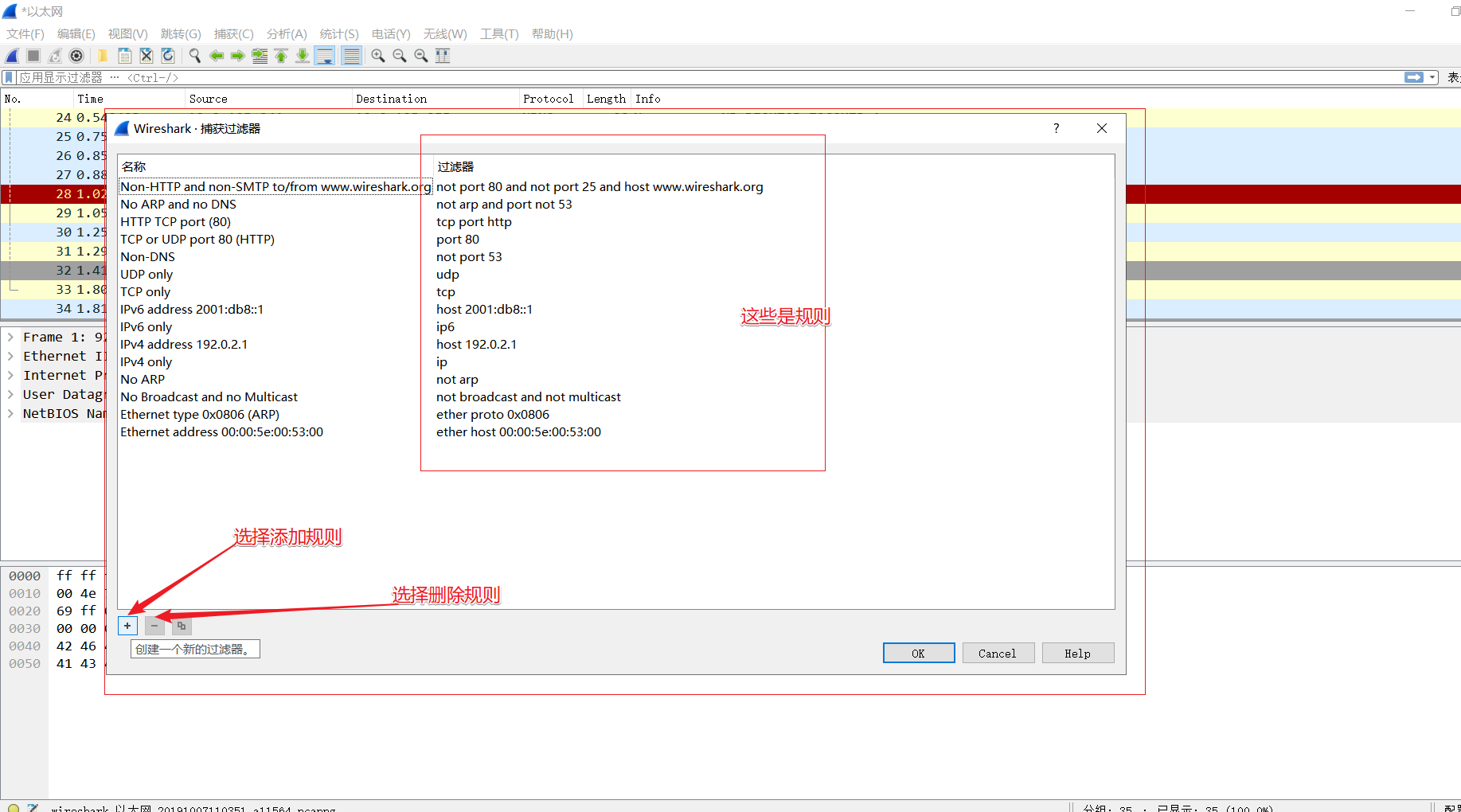
Task: Click the expert info status icon
Action: 14,807
